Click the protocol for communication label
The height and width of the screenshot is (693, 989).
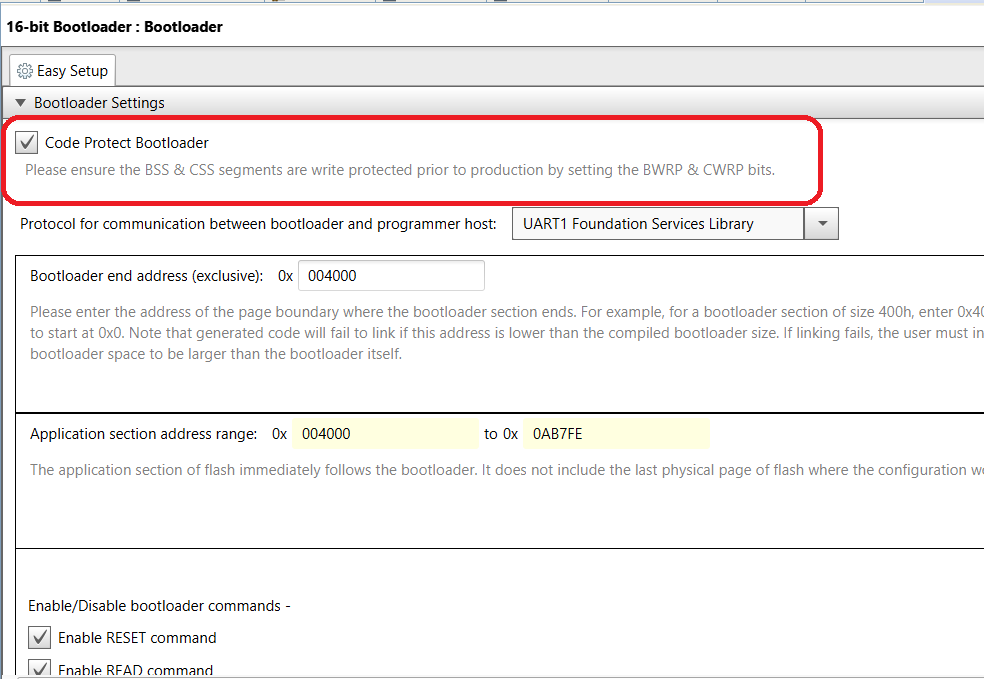tap(258, 224)
